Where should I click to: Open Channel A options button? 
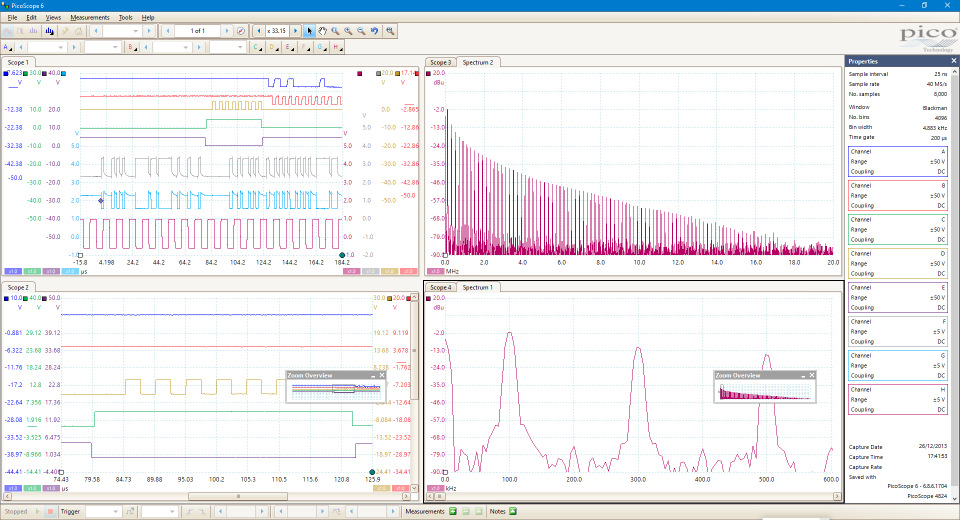pyautogui.click(x=7, y=47)
